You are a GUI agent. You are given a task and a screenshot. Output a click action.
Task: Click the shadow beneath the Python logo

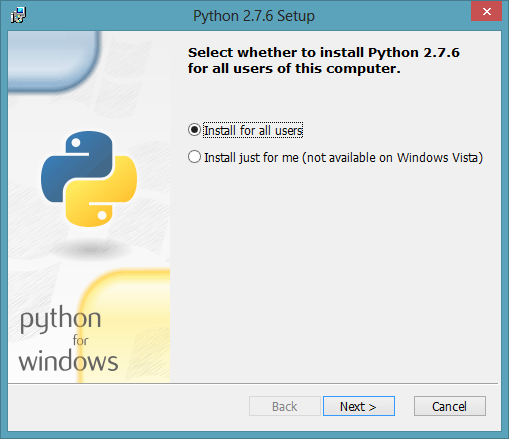[x=89, y=249]
